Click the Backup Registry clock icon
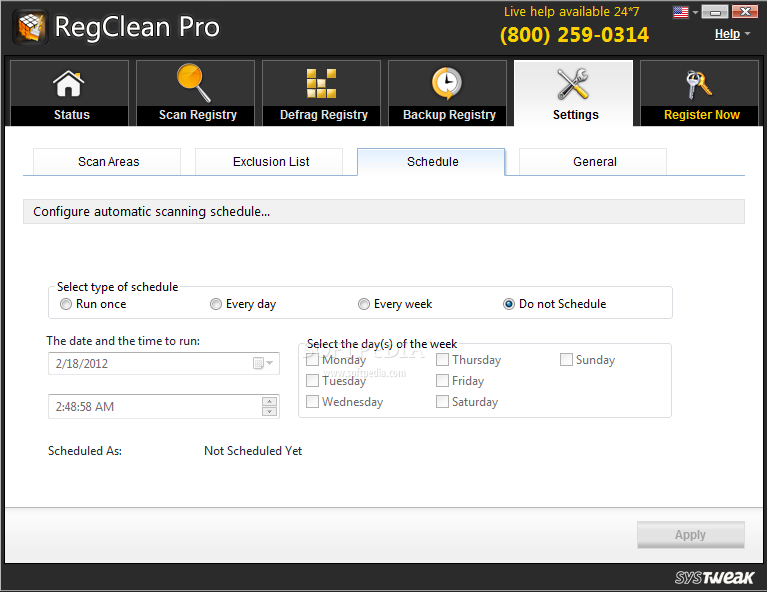The height and width of the screenshot is (592, 767). pyautogui.click(x=447, y=83)
